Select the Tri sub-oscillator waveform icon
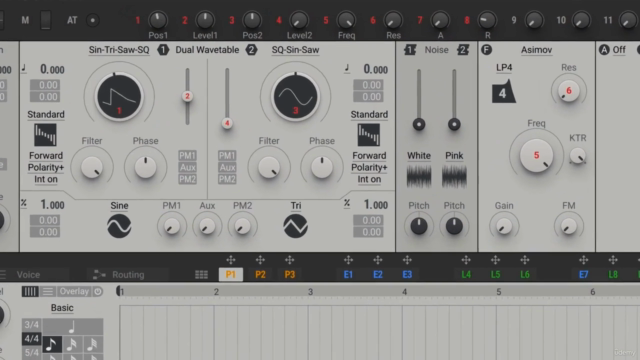The image size is (640, 360). [x=296, y=226]
